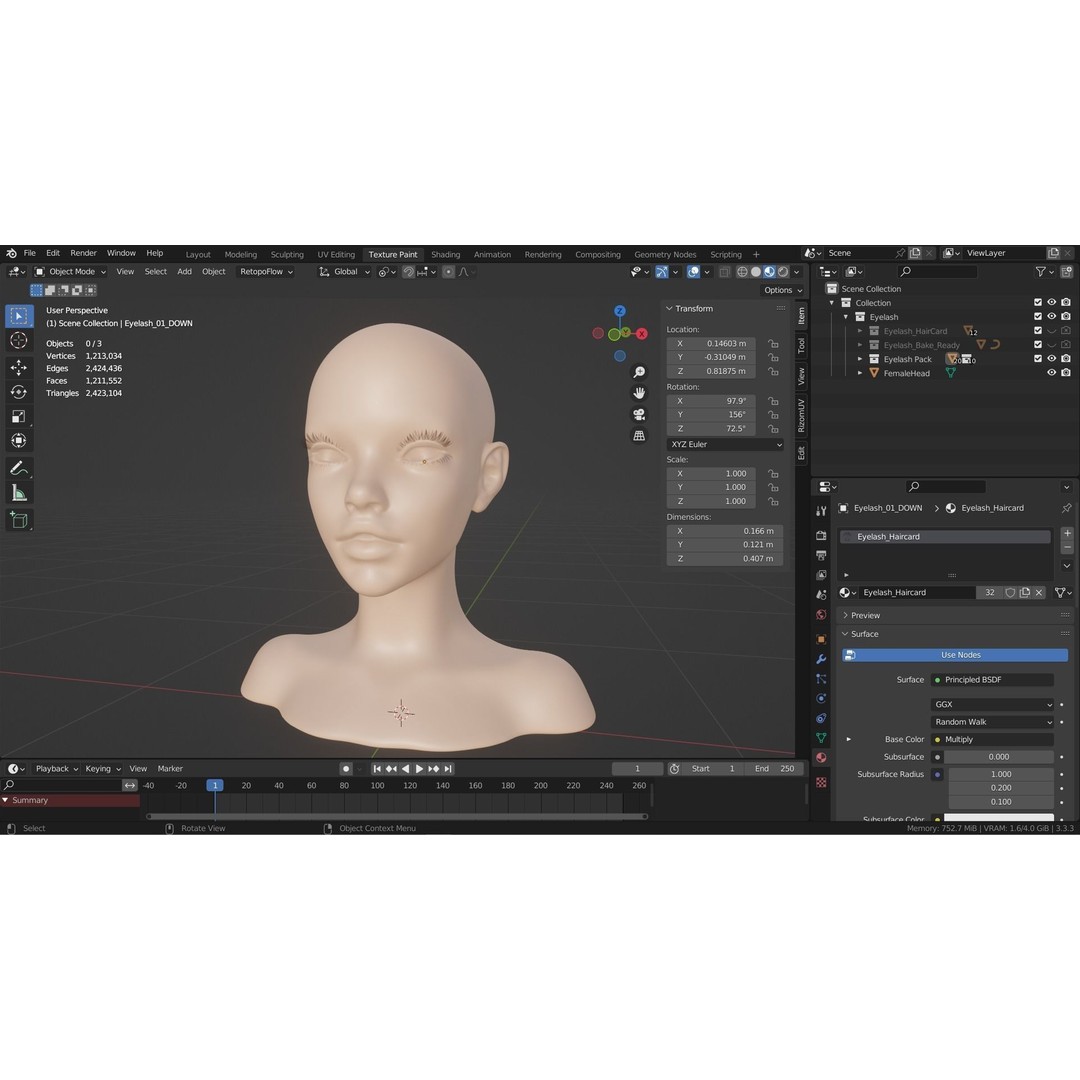Click the viewport zoom magnifier icon
Viewport: 1080px width, 1080px height.
[639, 372]
